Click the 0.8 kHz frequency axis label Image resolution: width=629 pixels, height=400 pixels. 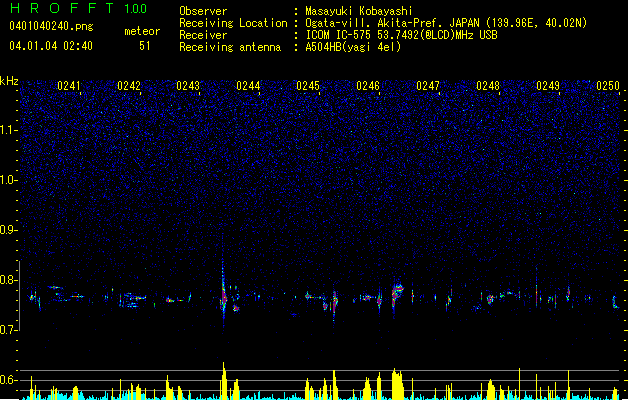click(x=8, y=280)
